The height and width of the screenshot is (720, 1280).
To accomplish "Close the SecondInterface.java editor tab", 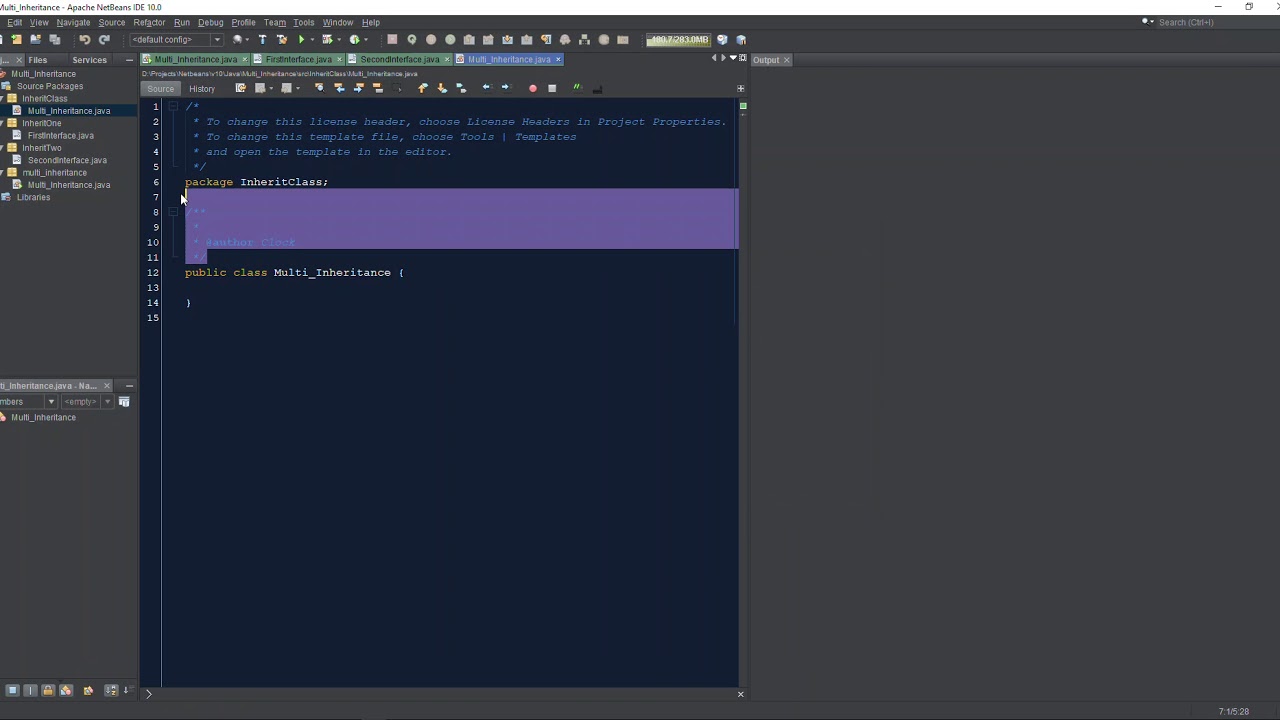I will 448,59.
